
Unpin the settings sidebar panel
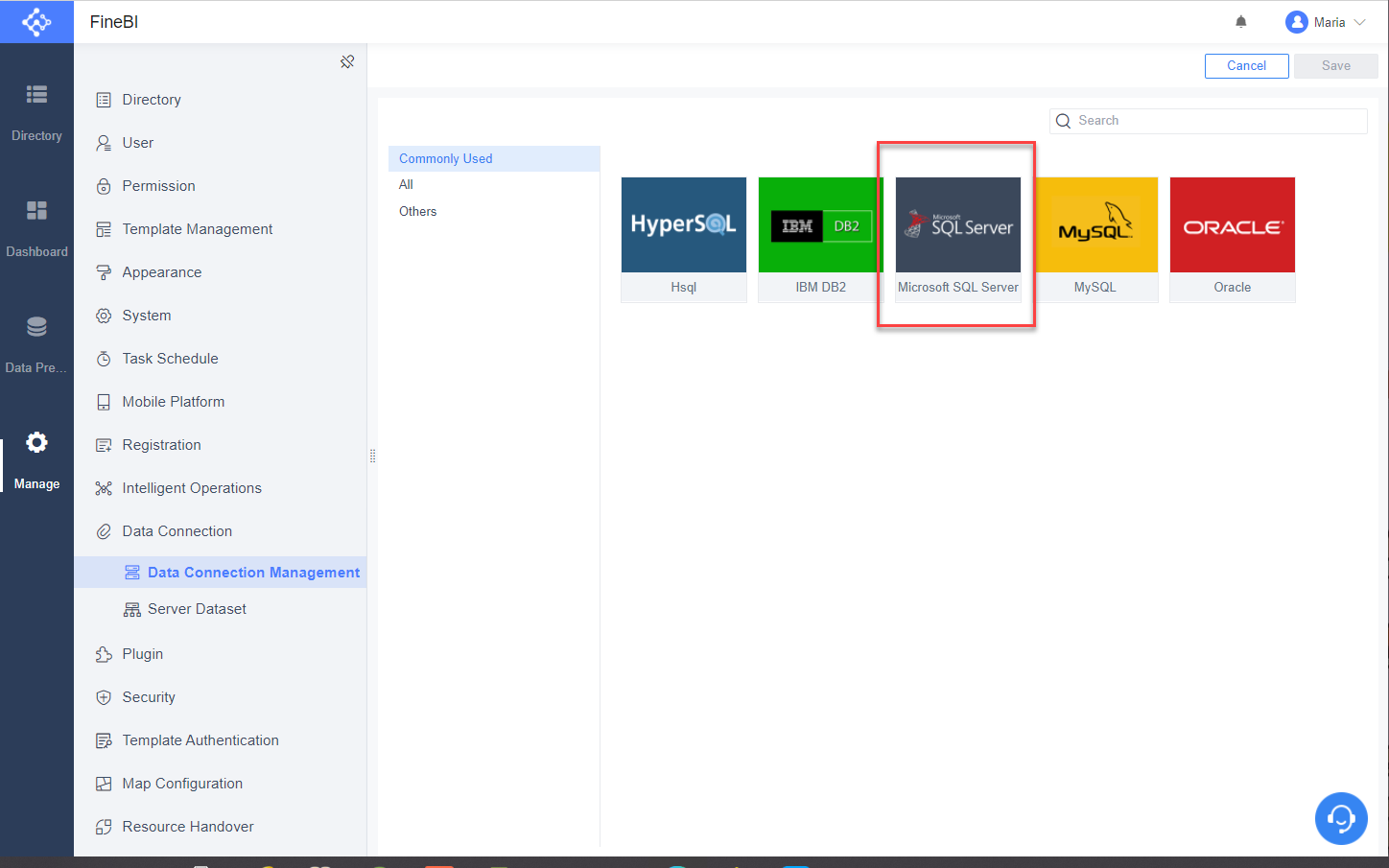[x=346, y=60]
